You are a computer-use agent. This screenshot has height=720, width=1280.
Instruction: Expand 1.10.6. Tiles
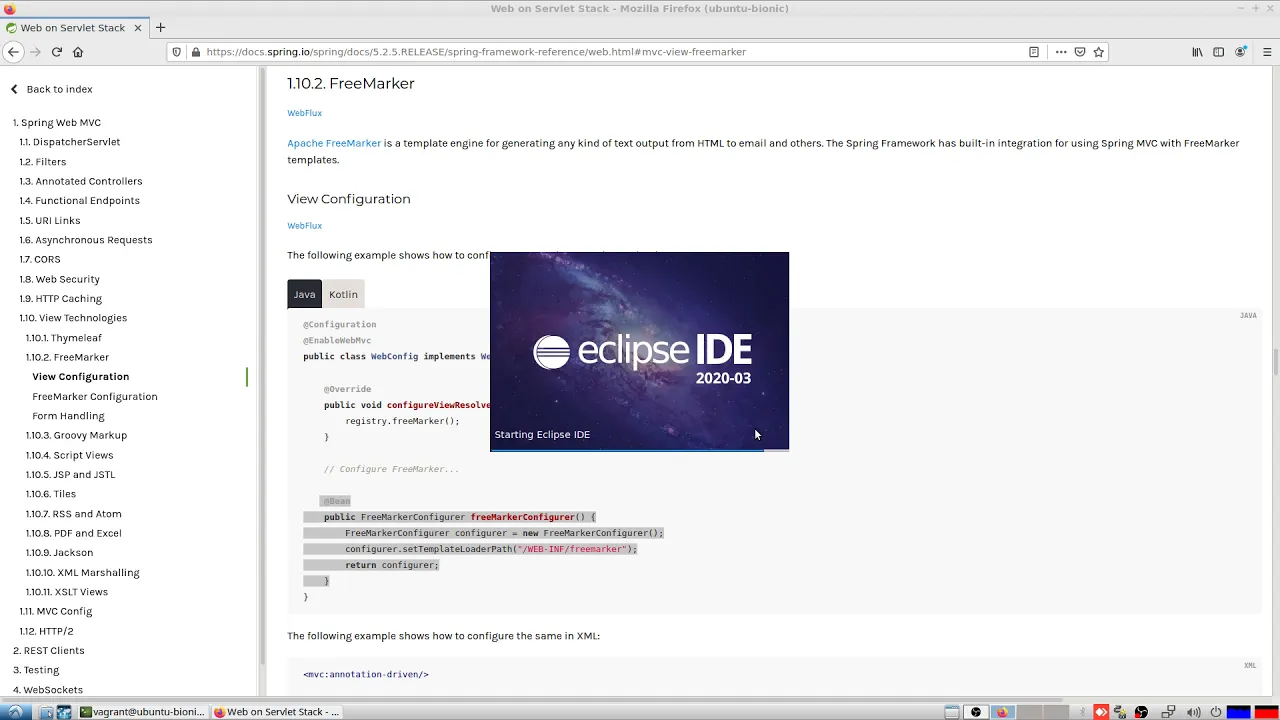[x=51, y=494]
